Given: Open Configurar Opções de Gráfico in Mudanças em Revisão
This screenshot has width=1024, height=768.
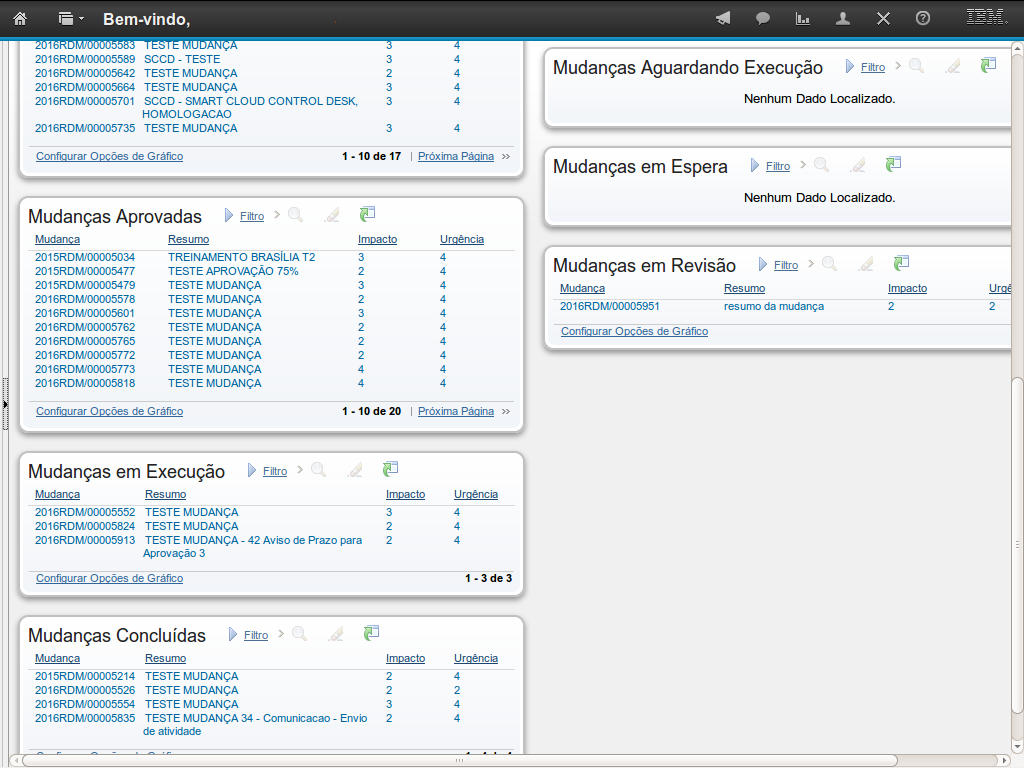Looking at the screenshot, I should pyautogui.click(x=634, y=331).
